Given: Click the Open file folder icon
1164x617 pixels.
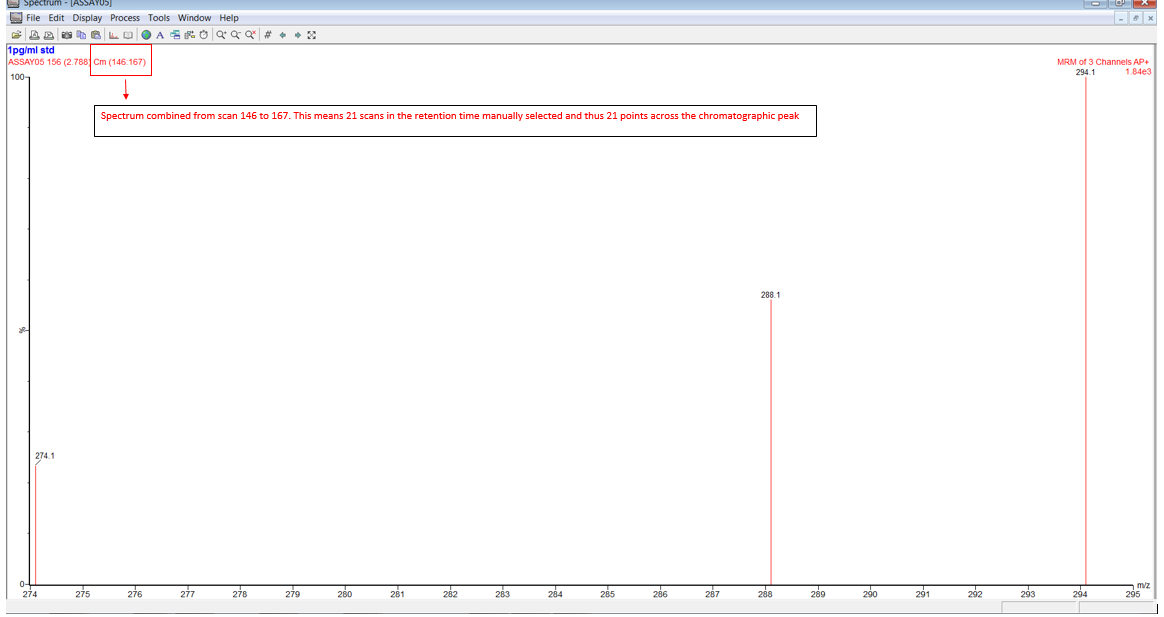Looking at the screenshot, I should [17, 35].
